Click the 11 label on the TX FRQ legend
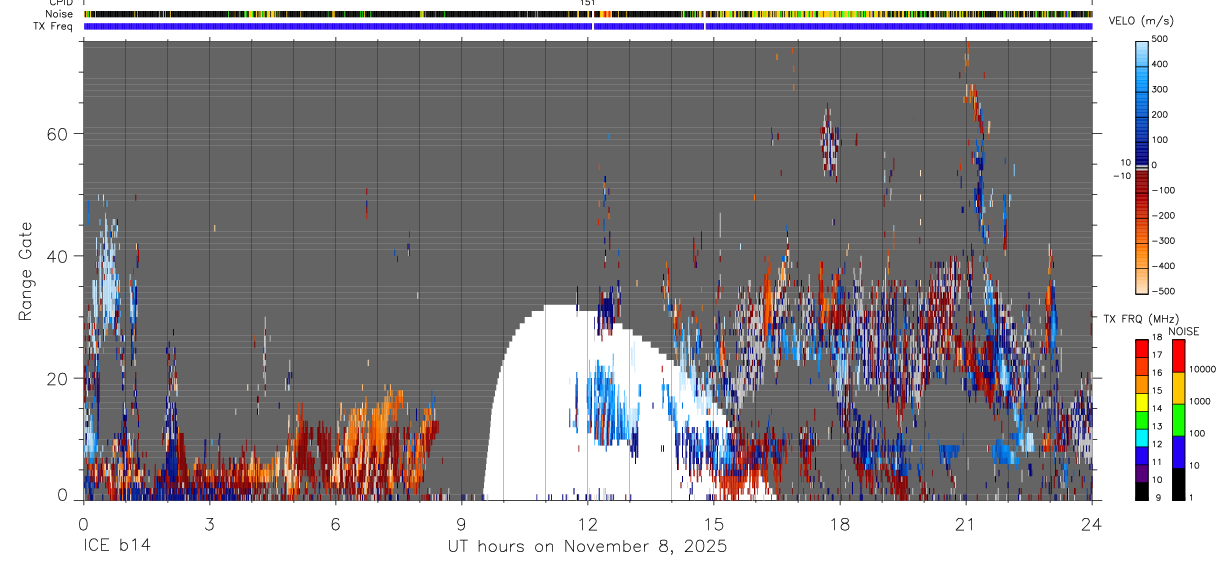 click(1155, 462)
